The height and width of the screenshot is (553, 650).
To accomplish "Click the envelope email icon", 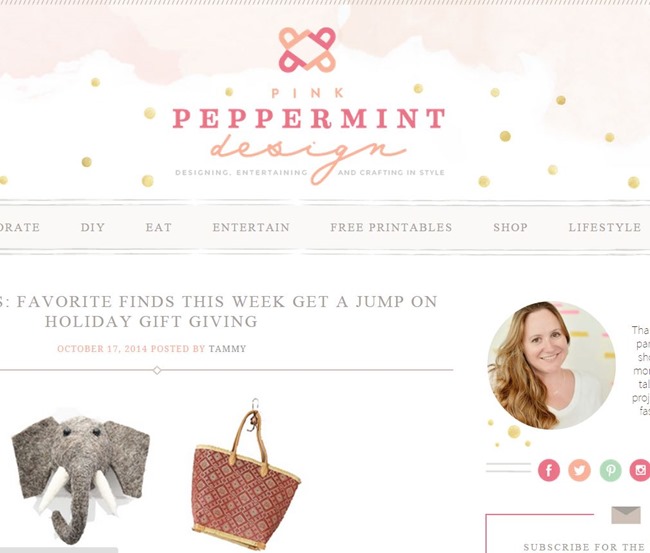I will (626, 515).
